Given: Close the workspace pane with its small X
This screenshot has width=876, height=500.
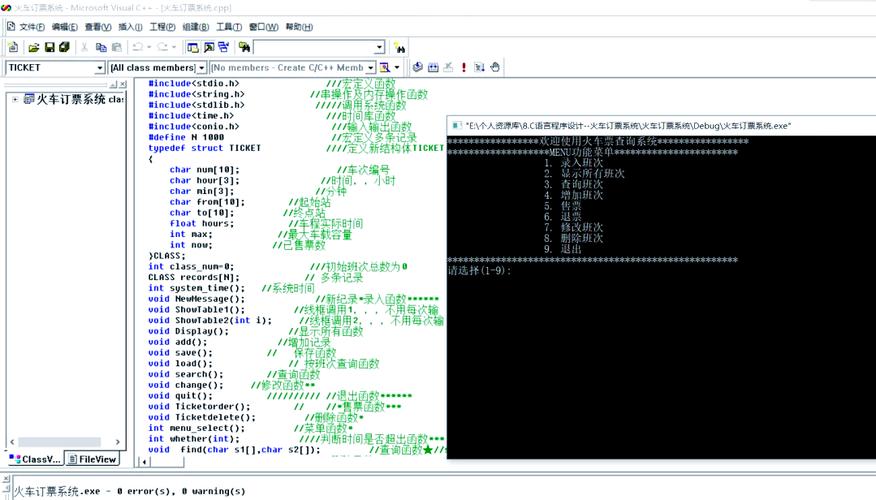Looking at the screenshot, I should pos(123,84).
